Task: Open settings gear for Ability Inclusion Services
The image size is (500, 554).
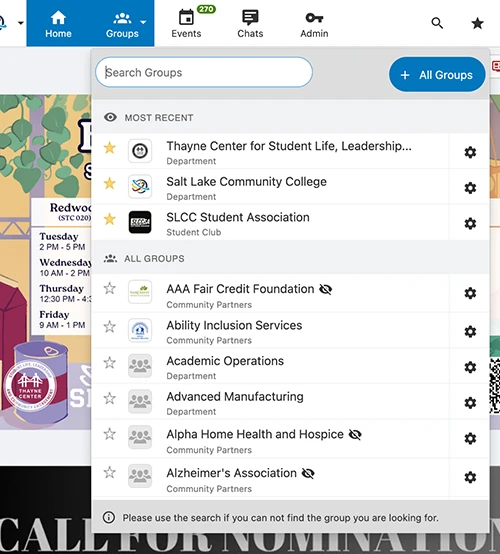Action: [470, 331]
